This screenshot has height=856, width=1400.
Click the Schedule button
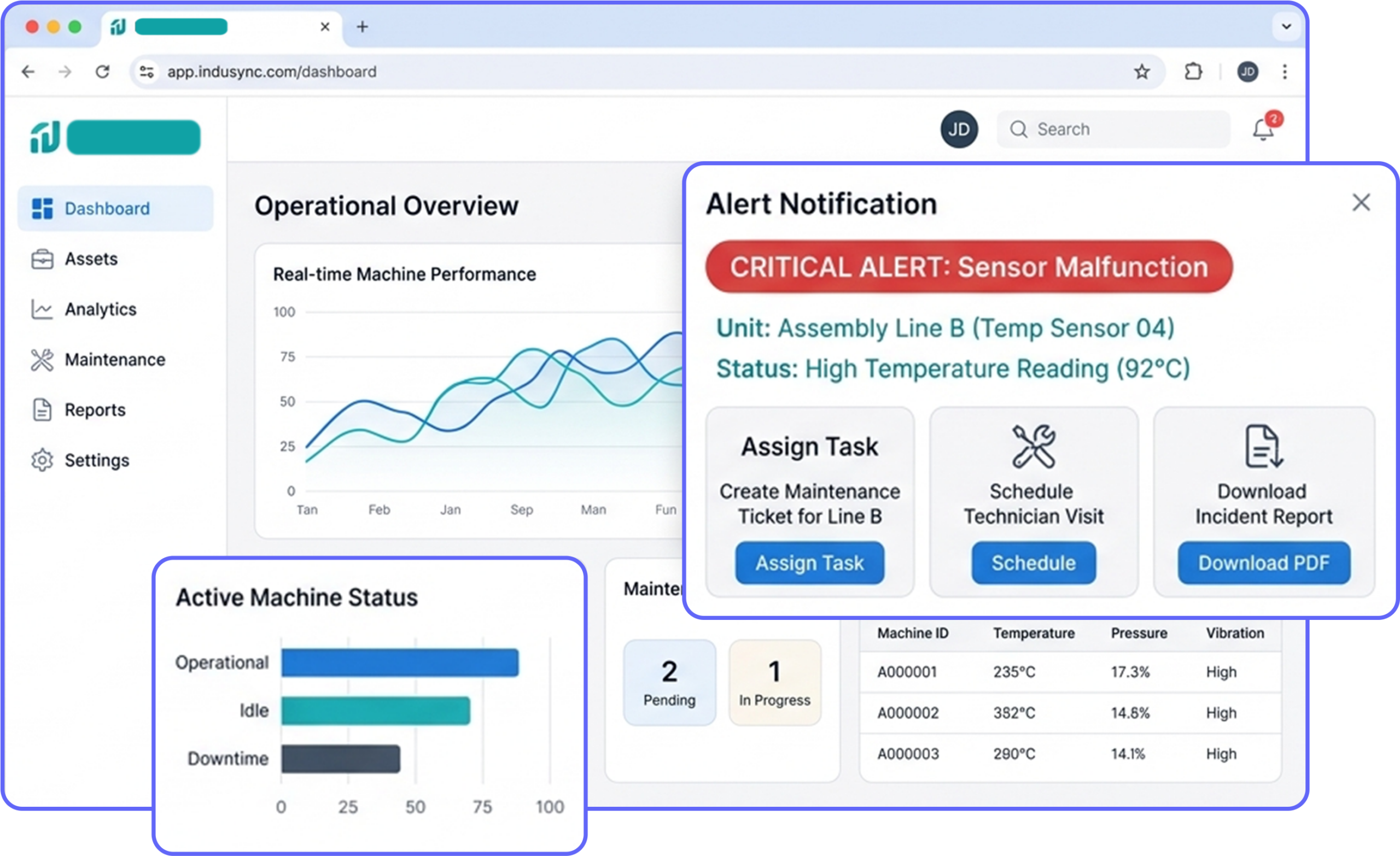pyautogui.click(x=1034, y=563)
